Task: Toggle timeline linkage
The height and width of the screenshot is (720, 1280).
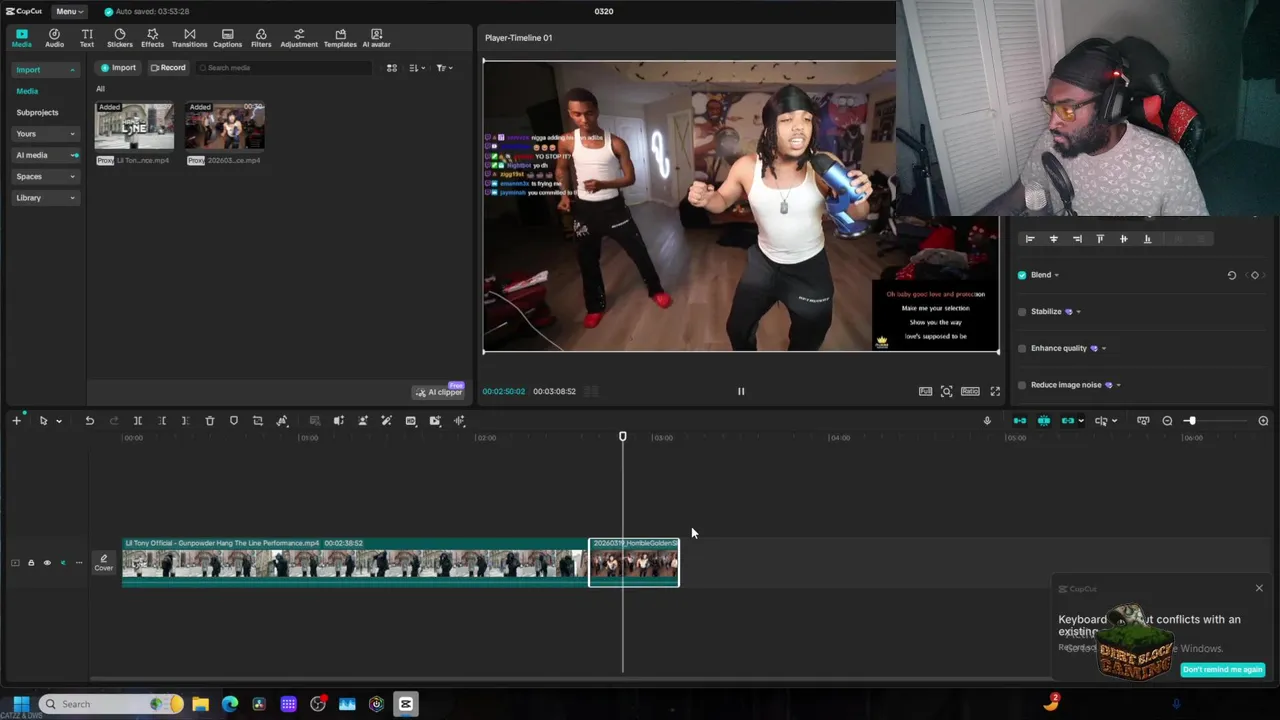Action: coord(1067,421)
